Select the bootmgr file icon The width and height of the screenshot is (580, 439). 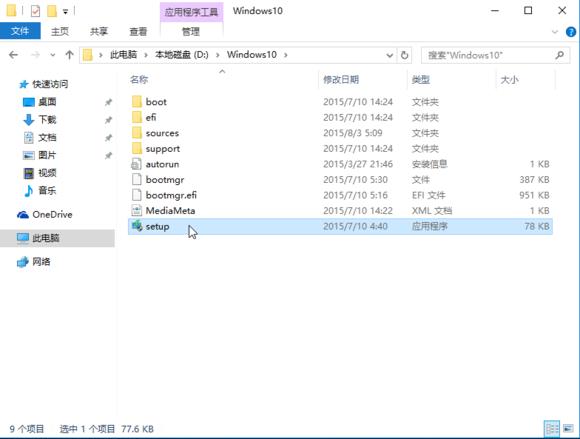[x=136, y=179]
